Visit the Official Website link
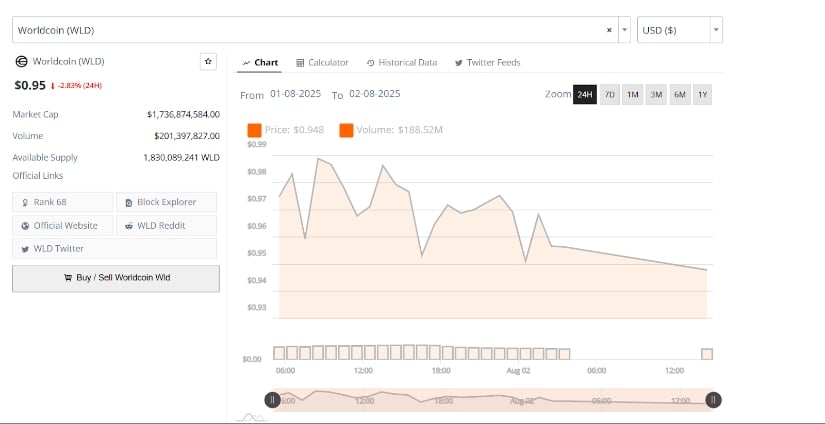The image size is (825, 424). pos(63,225)
